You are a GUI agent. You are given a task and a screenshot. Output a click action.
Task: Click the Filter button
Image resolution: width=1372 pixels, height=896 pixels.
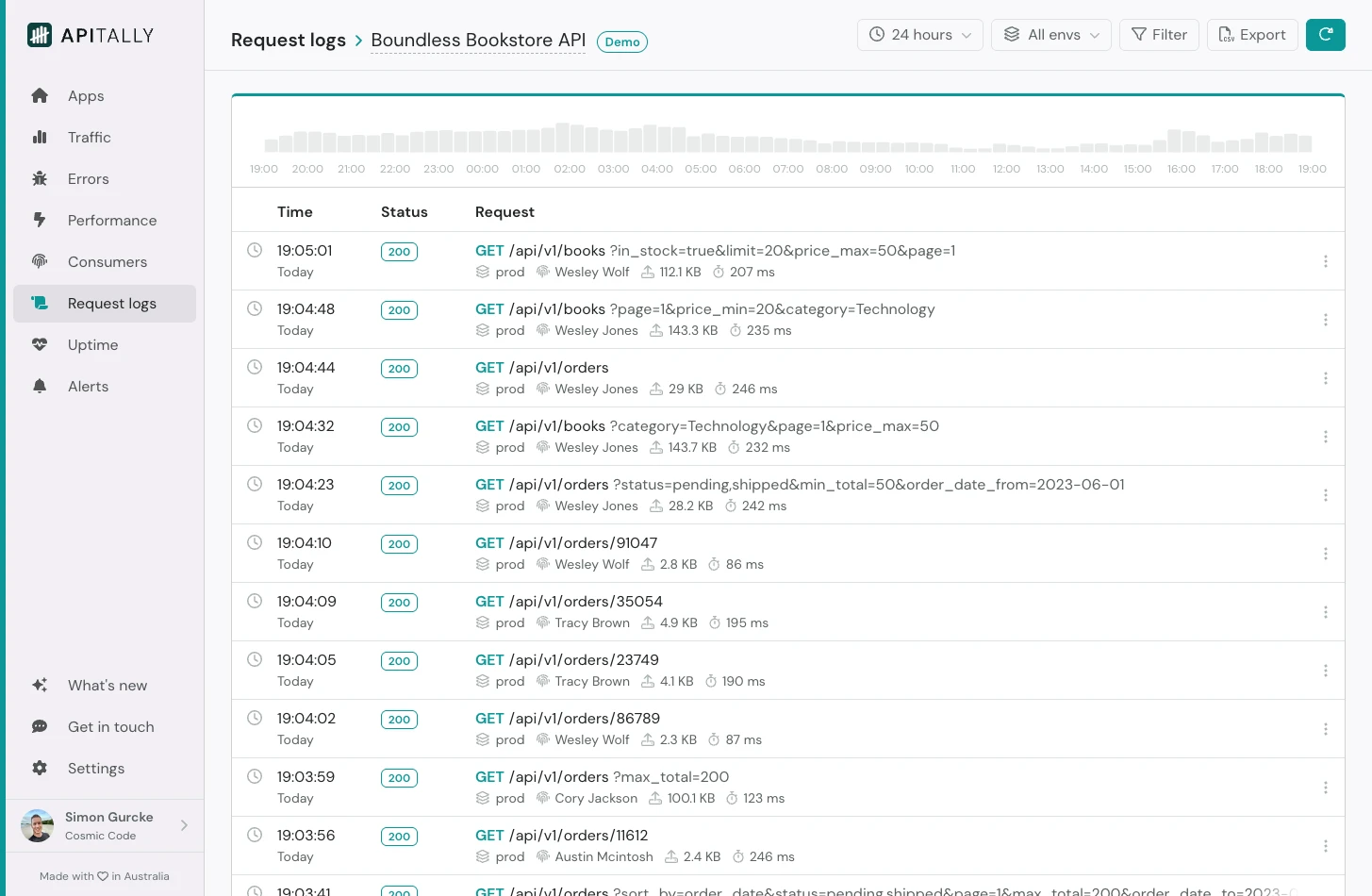[1159, 34]
